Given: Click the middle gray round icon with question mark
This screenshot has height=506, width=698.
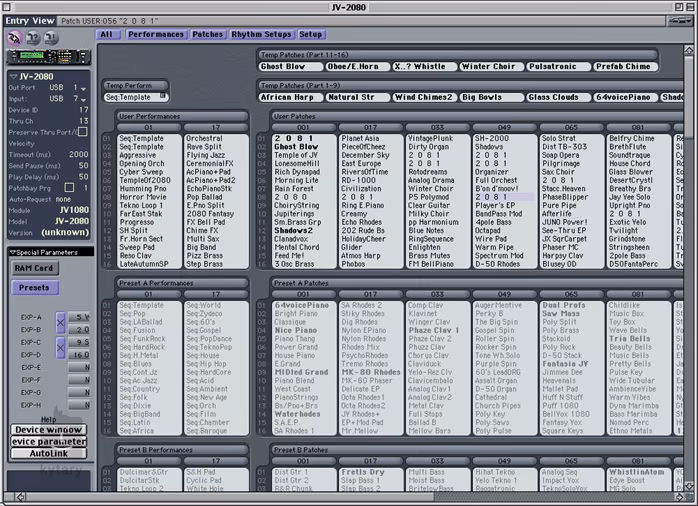Looking at the screenshot, I should coord(32,38).
